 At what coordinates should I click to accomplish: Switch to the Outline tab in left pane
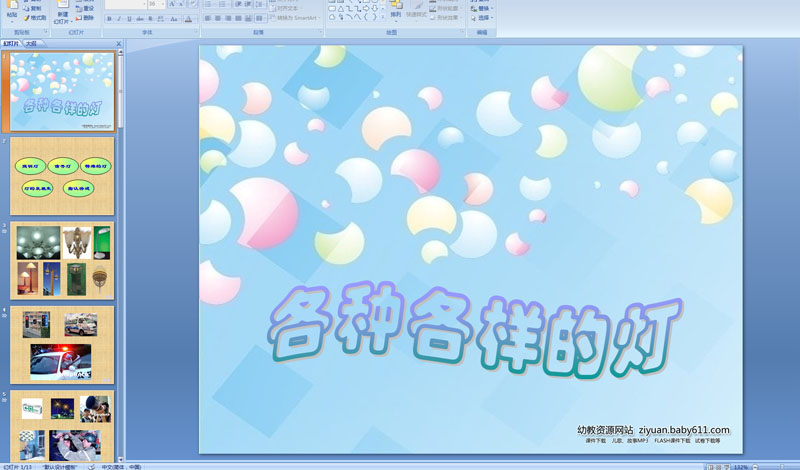(32, 44)
